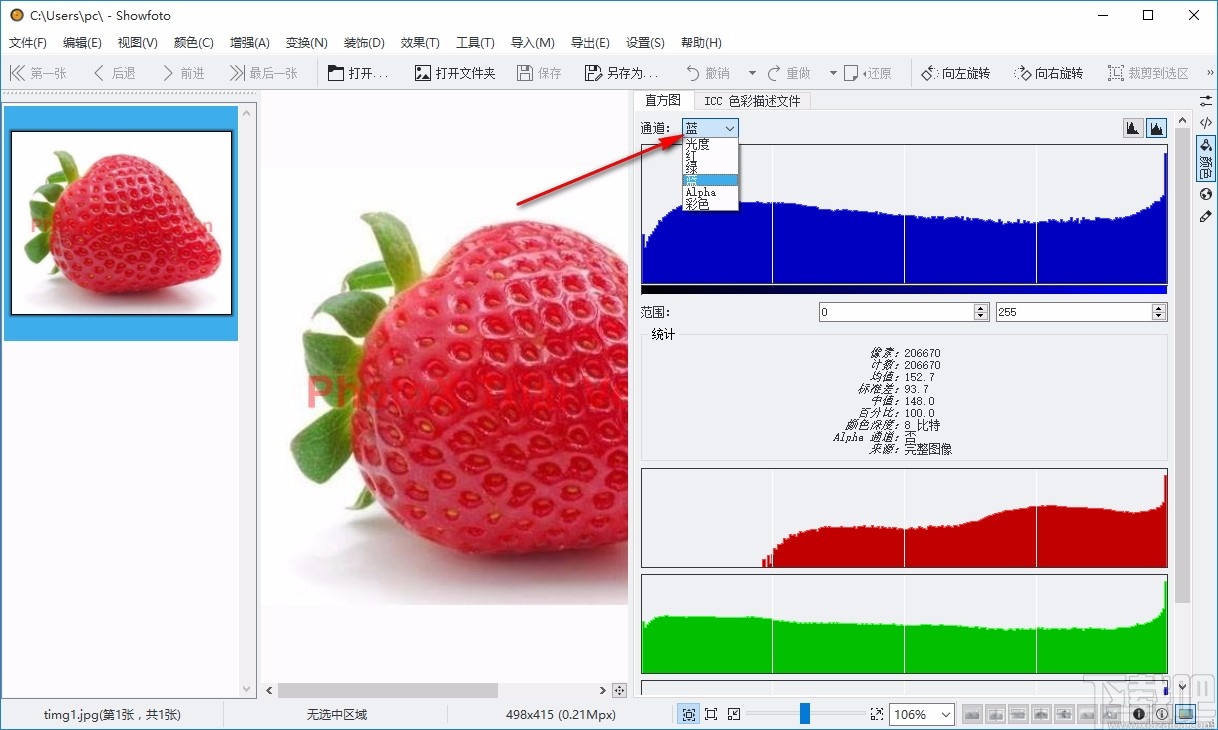Expand the 撤销 undo history arrow
The height and width of the screenshot is (730, 1218).
click(752, 73)
